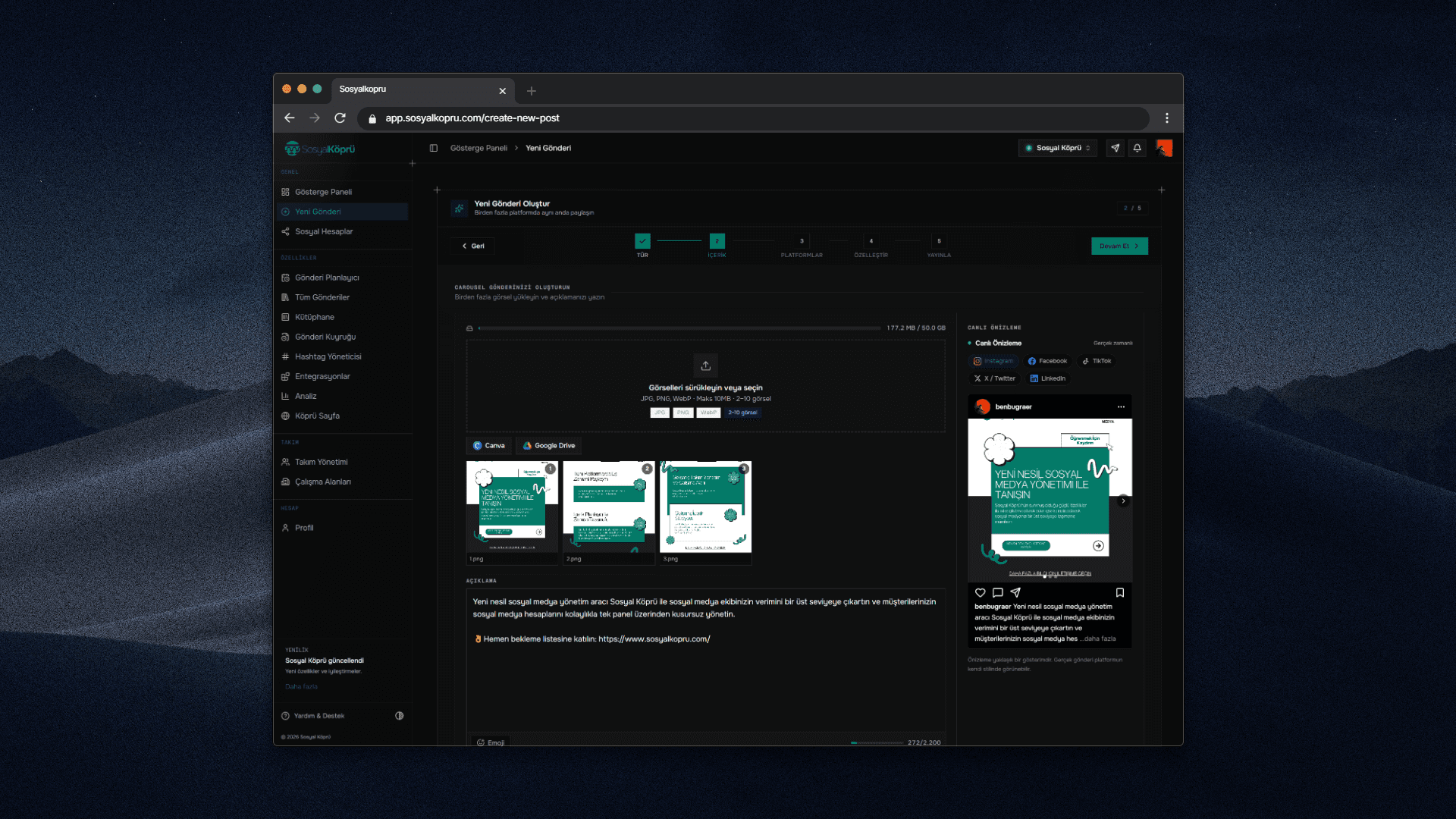This screenshot has width=1456, height=819.
Task: Import images from Google Drive
Action: 549,446
